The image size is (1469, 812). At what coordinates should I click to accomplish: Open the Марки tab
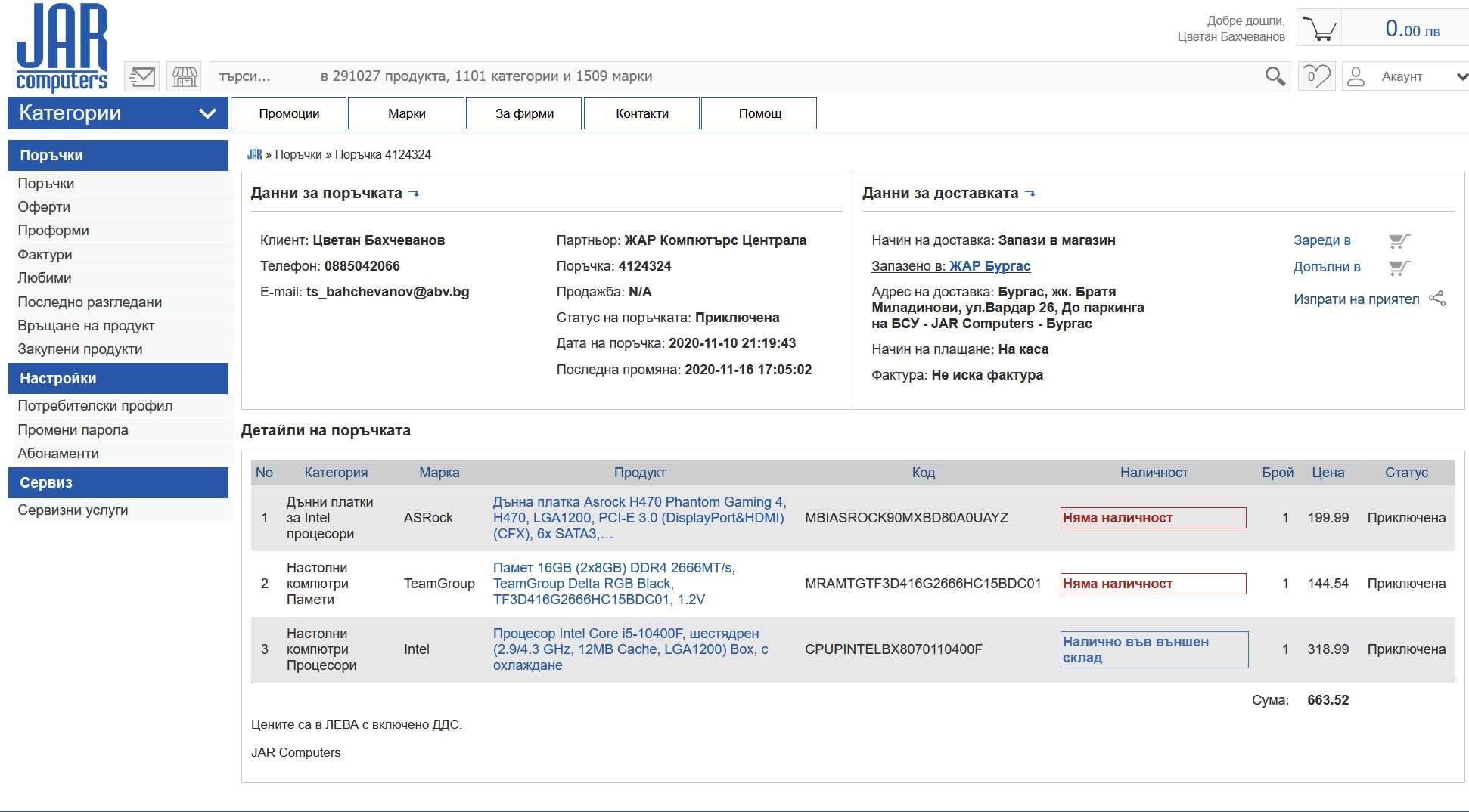coord(406,113)
